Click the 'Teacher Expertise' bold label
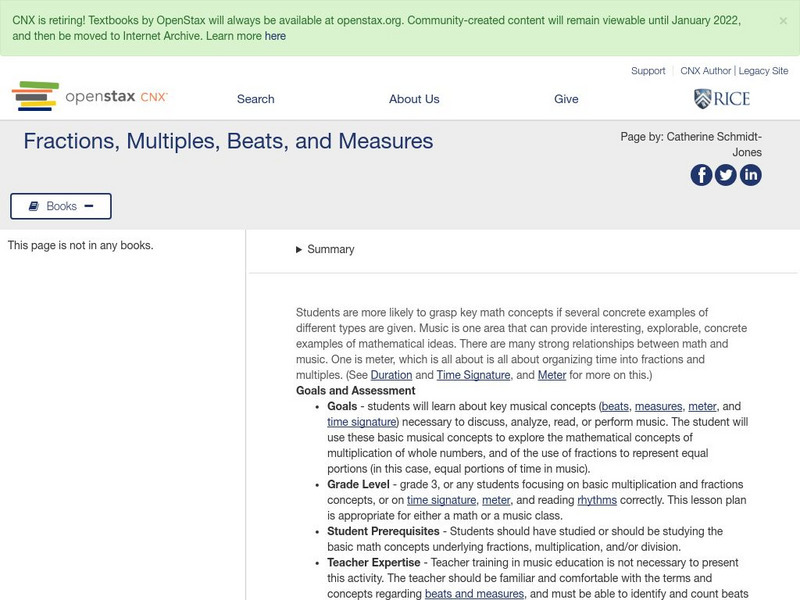800x600 pixels. coord(373,562)
